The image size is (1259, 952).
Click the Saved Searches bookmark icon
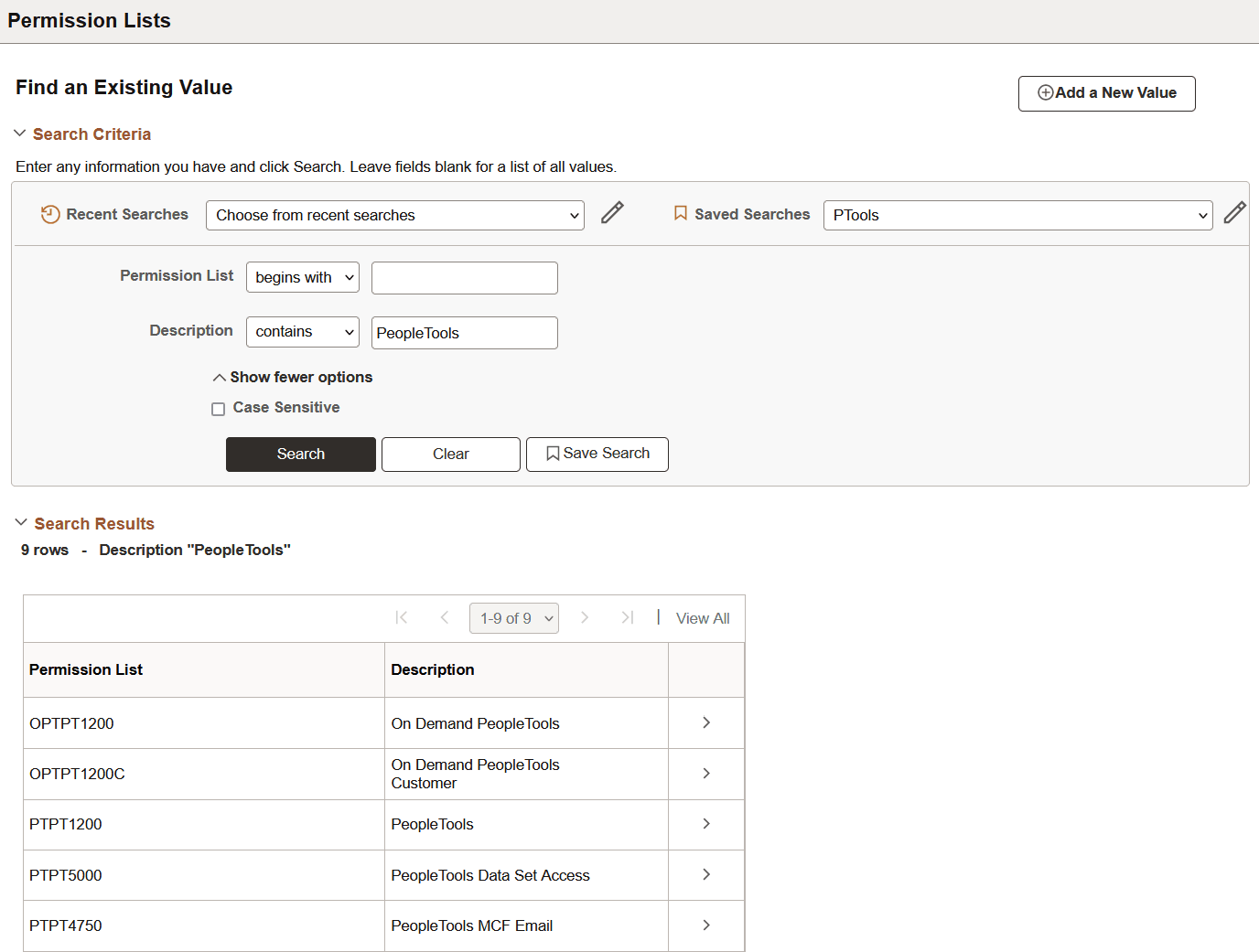tap(680, 213)
